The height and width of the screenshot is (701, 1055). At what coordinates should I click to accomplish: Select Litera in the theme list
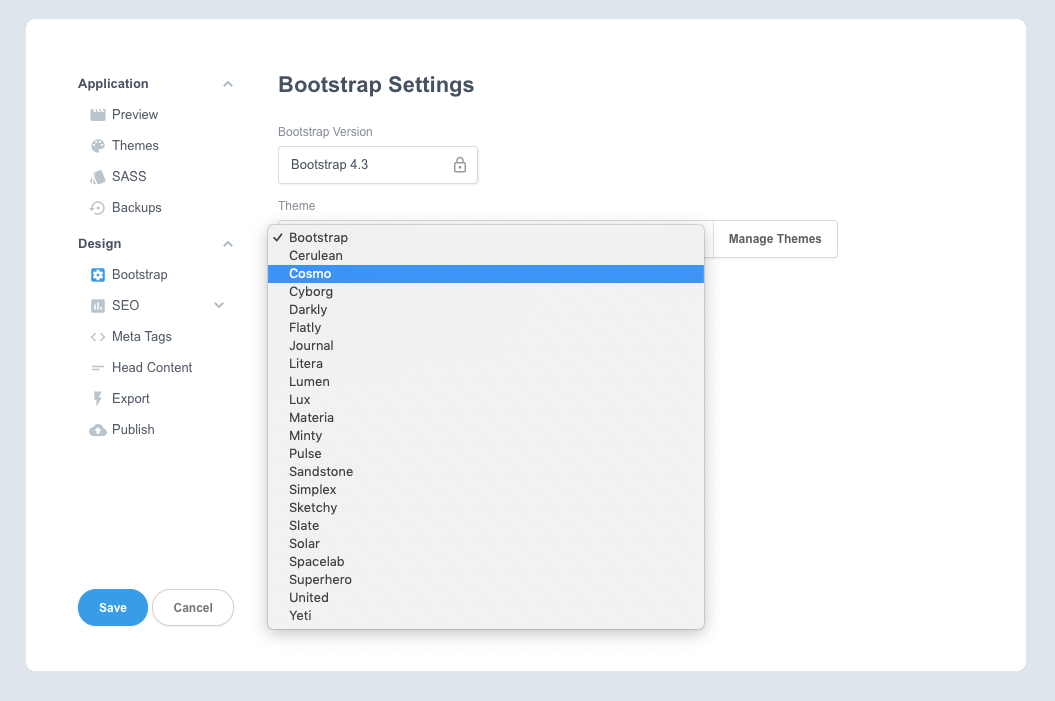click(486, 364)
